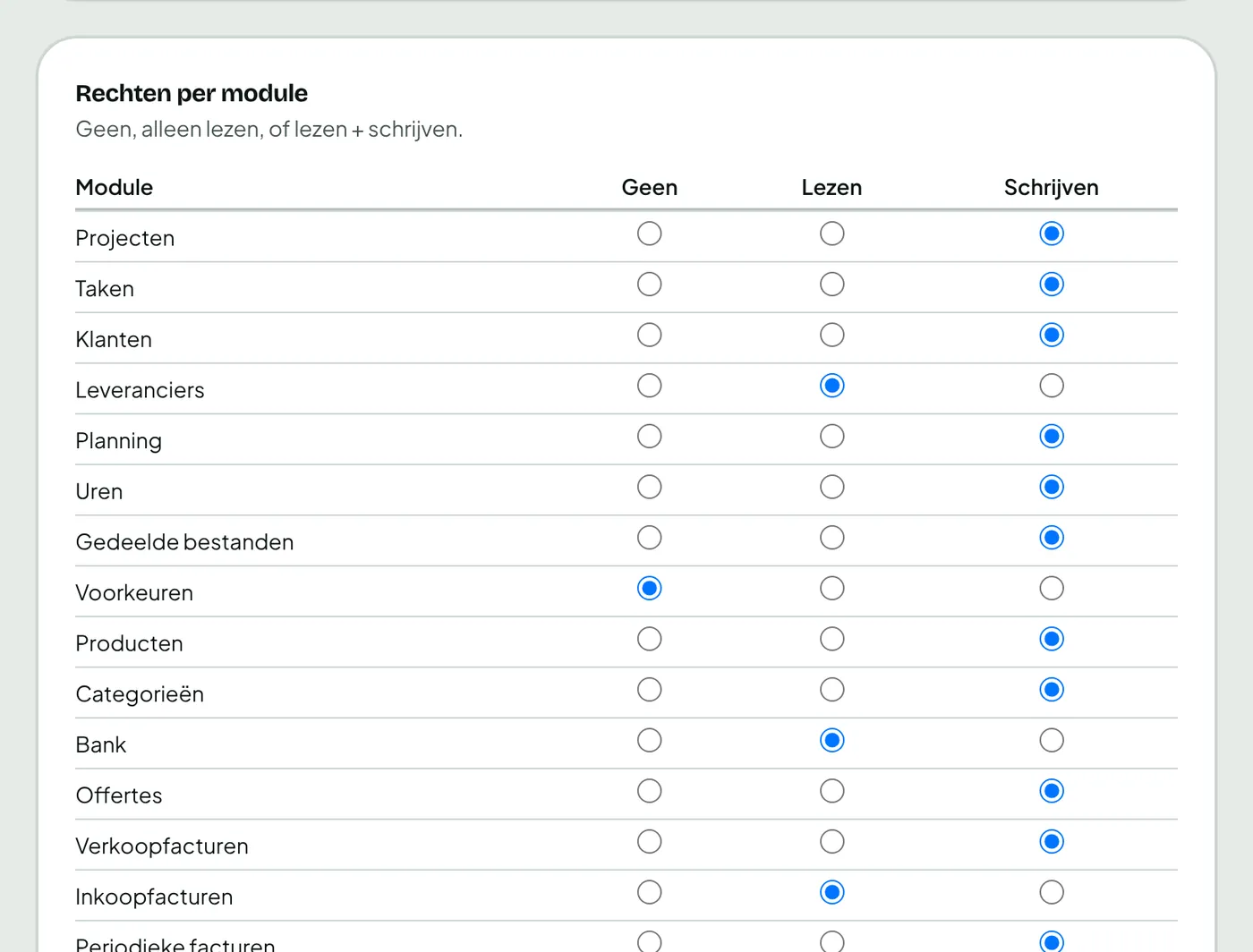Switch Klanten to Lezen
Screen dimensions: 1253x952
[832, 335]
